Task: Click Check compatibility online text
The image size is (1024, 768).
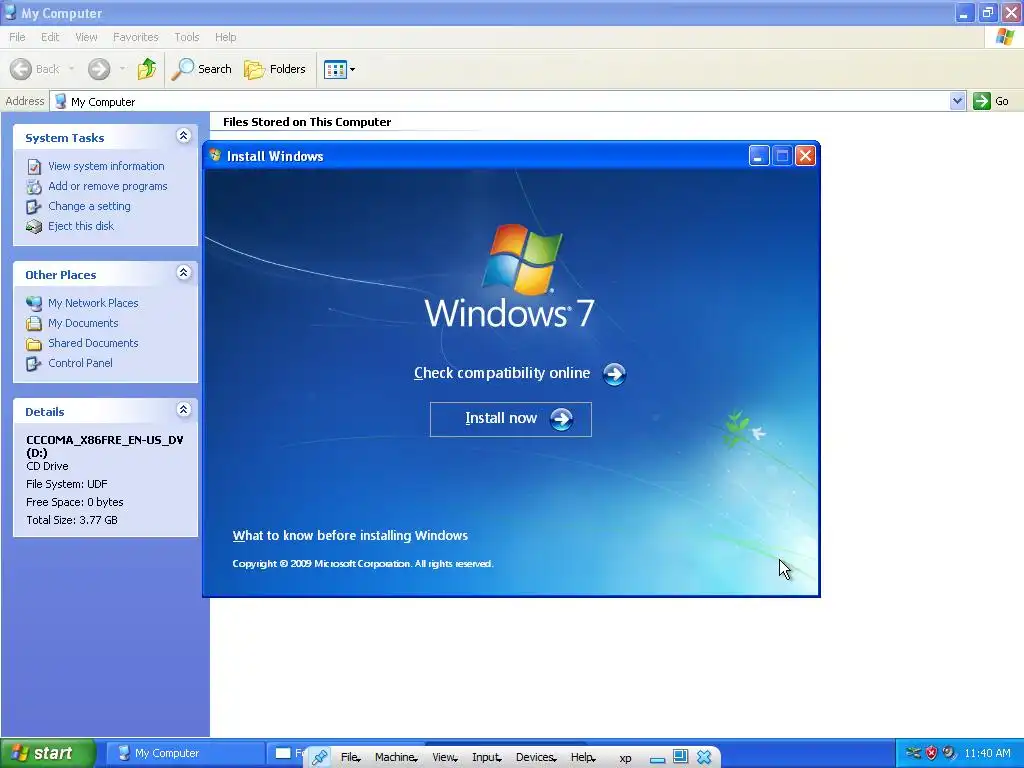Action: click(x=502, y=373)
